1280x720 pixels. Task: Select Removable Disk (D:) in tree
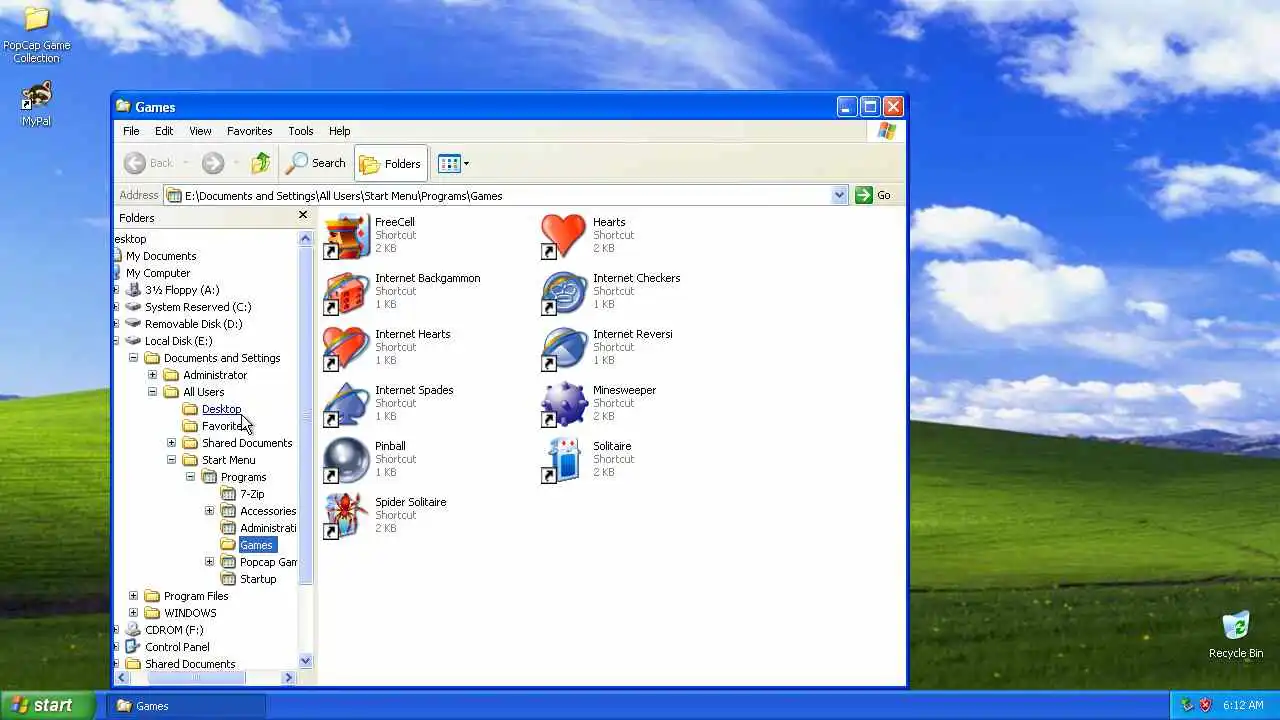tap(193, 324)
